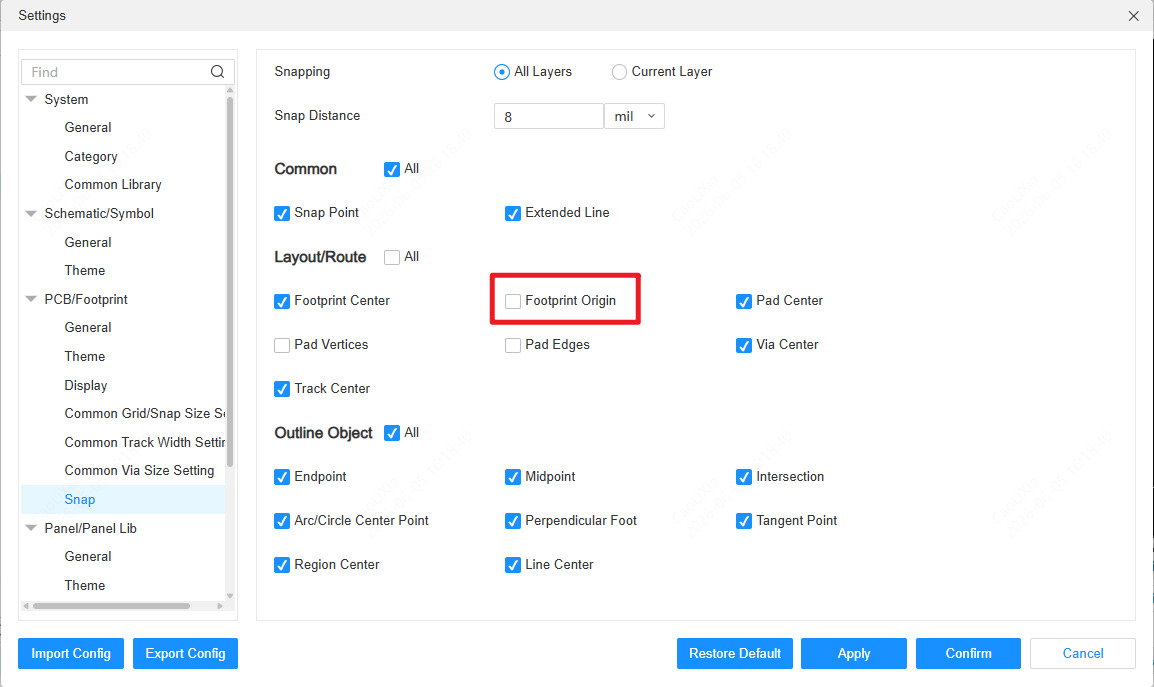
Task: Open Common Grid/Snap Size settings
Action: (144, 414)
